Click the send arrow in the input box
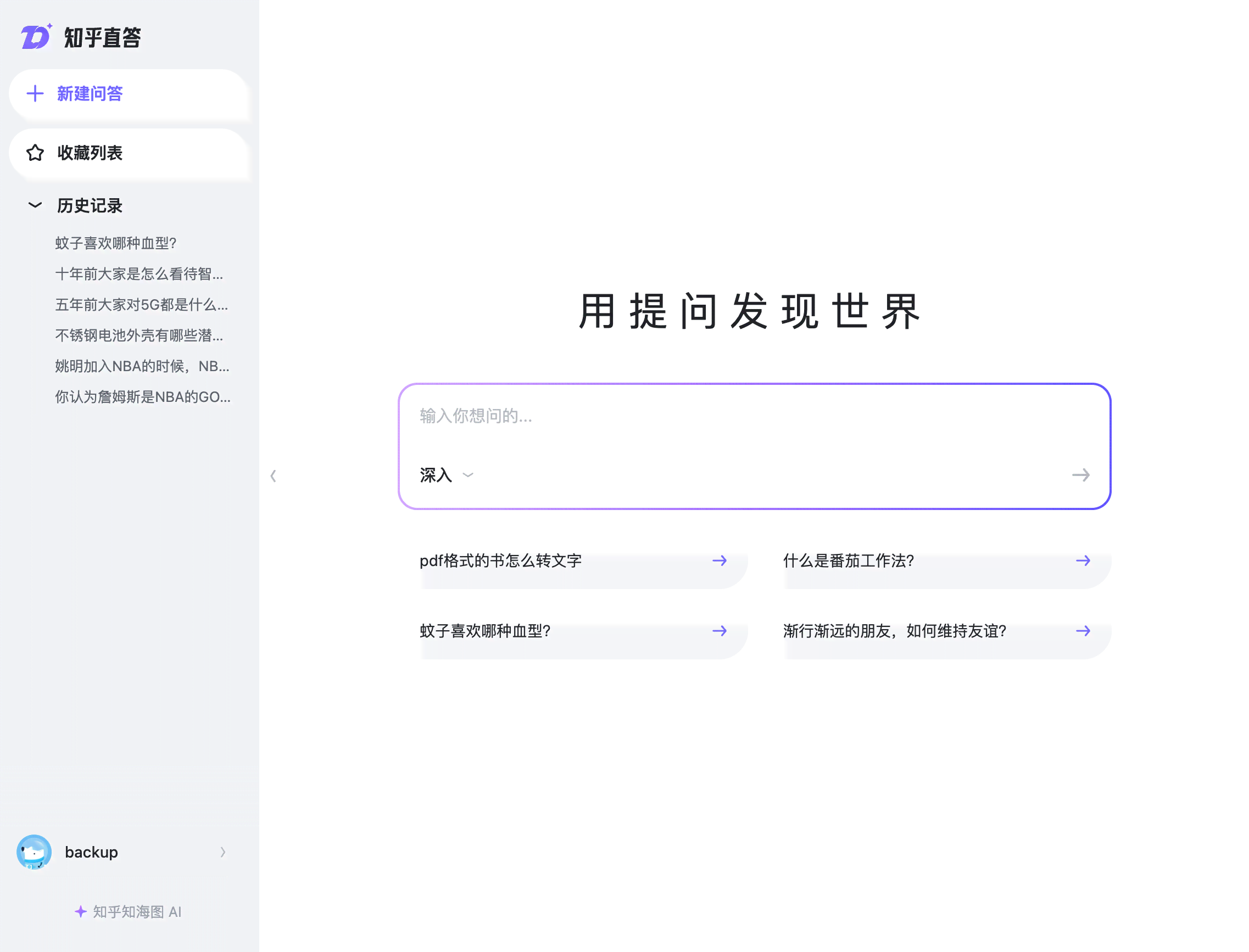Image resolution: width=1249 pixels, height=952 pixels. [1080, 475]
